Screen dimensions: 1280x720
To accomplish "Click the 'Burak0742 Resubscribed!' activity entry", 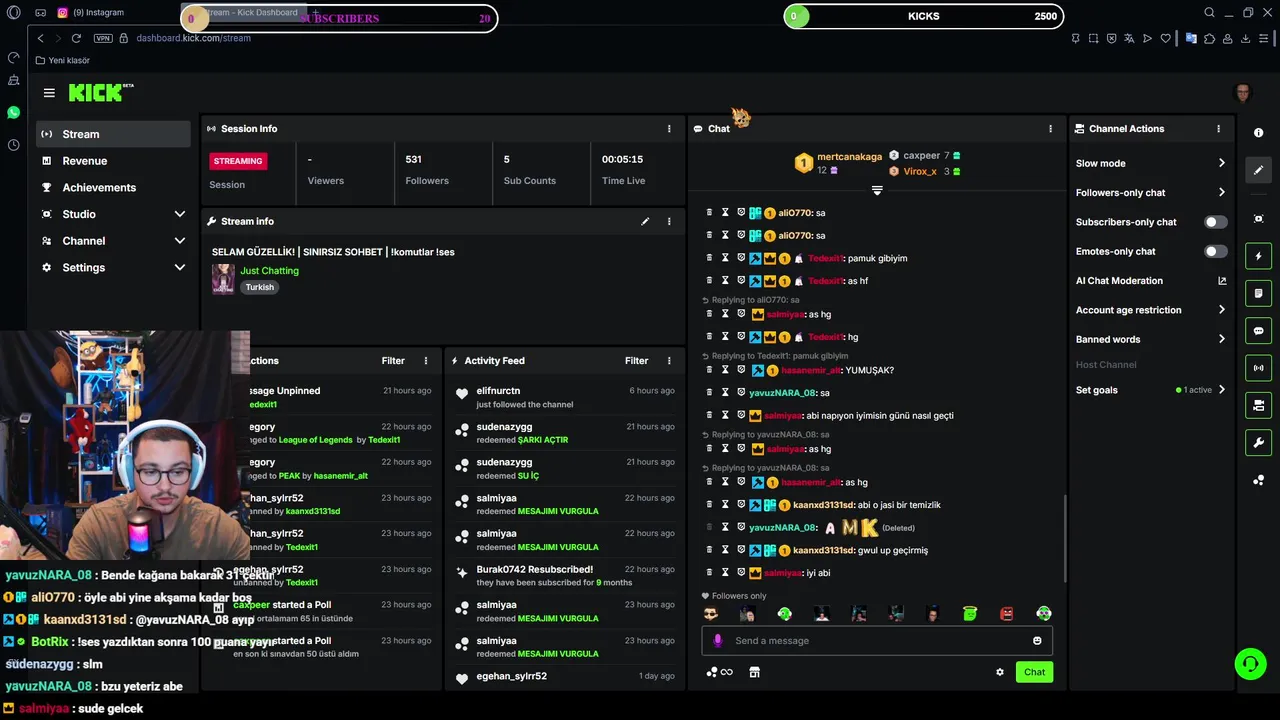I will (564, 576).
